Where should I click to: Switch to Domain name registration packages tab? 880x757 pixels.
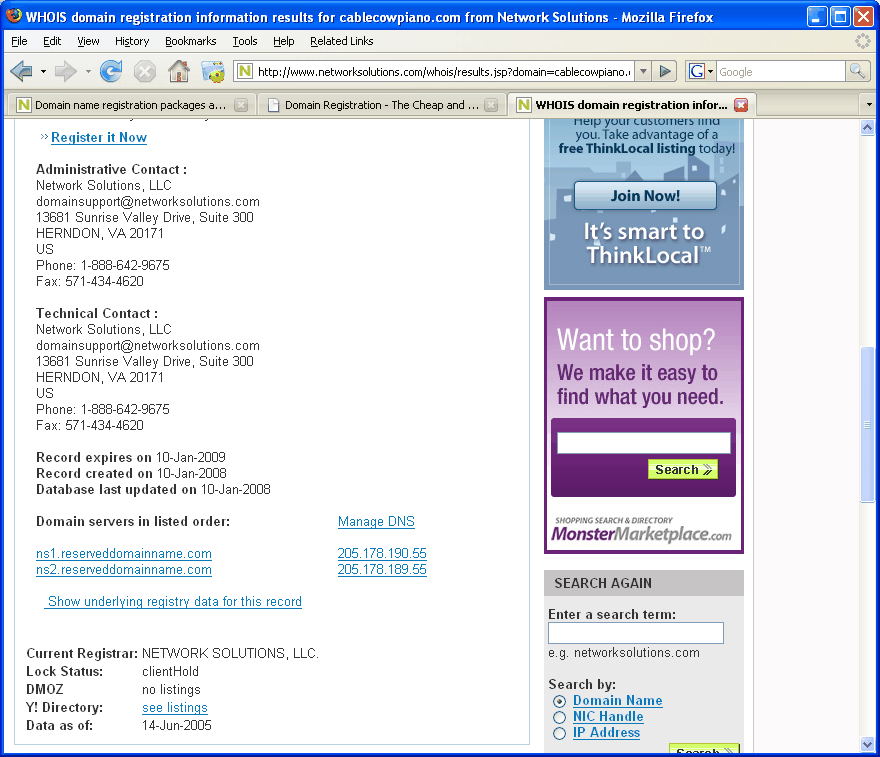[130, 105]
